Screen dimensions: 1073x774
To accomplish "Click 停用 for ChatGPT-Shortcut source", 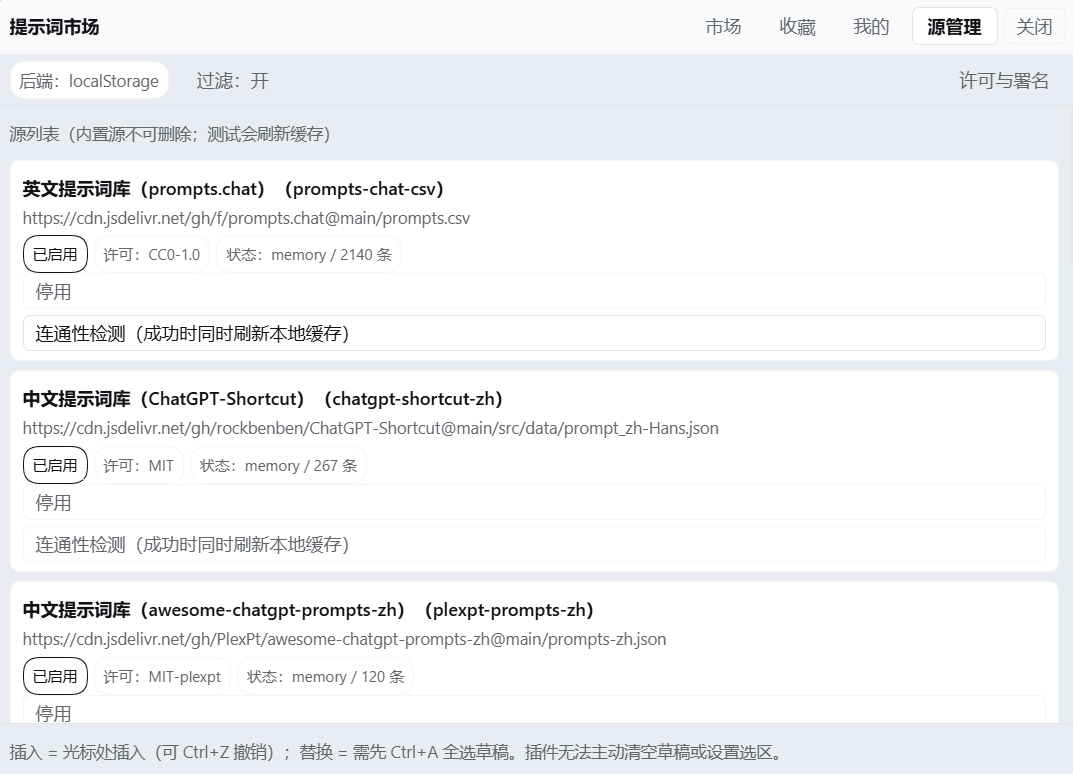I will tap(534, 502).
